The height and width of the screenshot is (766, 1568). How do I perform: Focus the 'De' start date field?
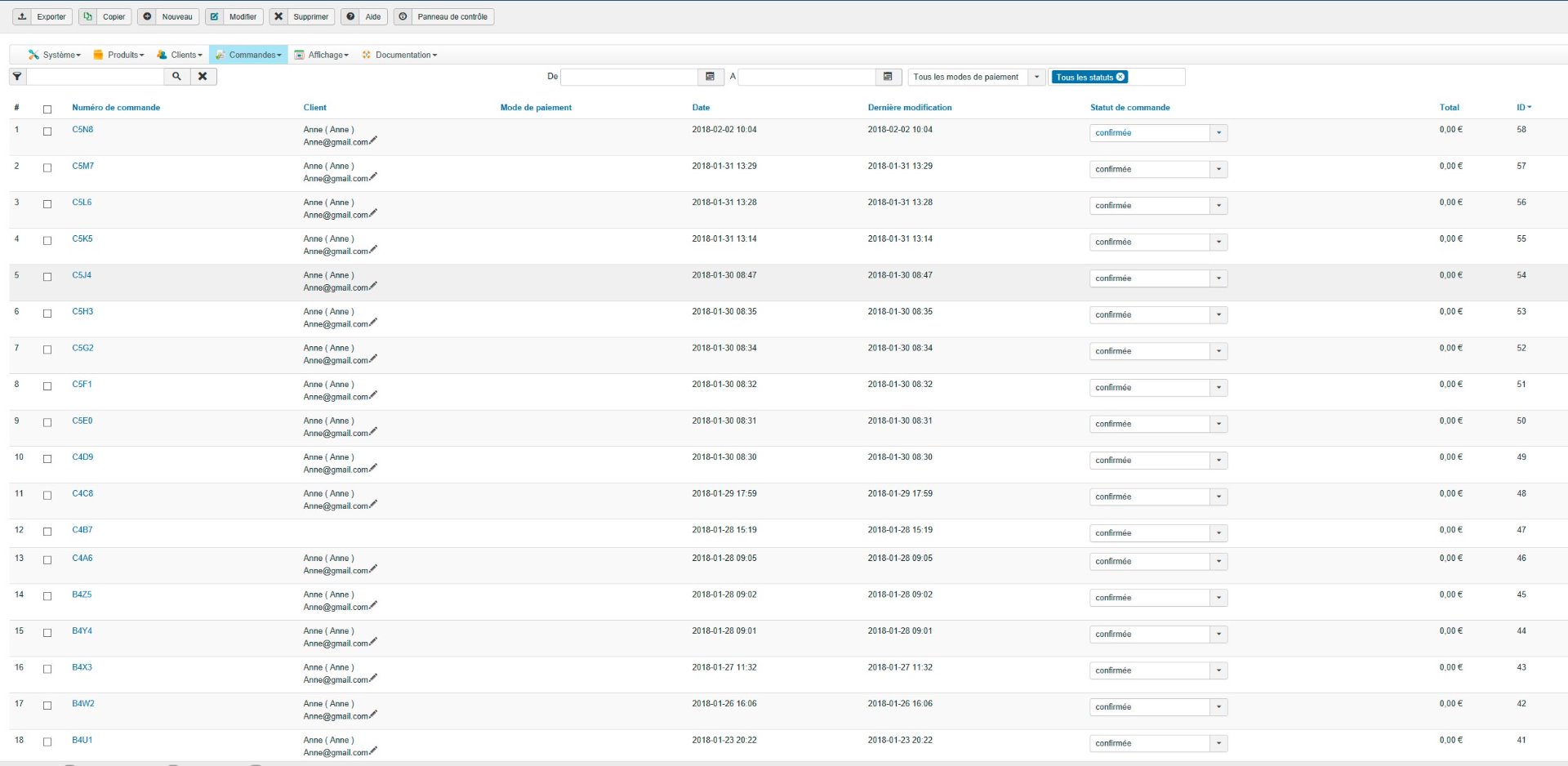point(629,77)
